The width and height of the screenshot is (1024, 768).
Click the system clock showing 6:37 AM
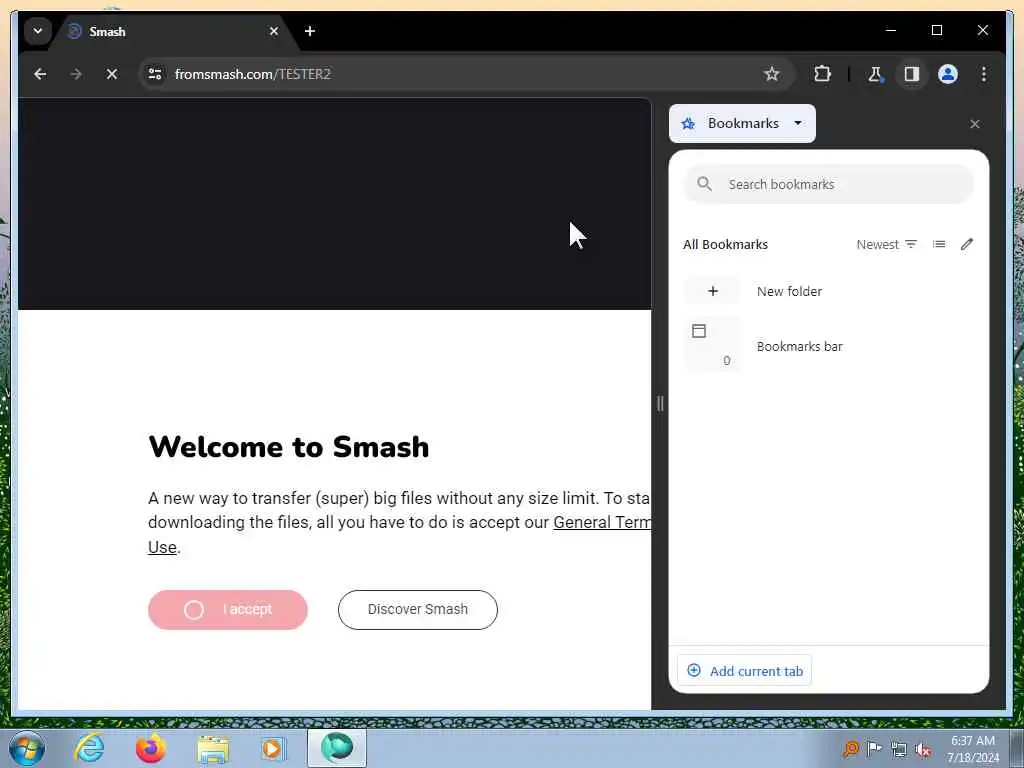tap(973, 749)
